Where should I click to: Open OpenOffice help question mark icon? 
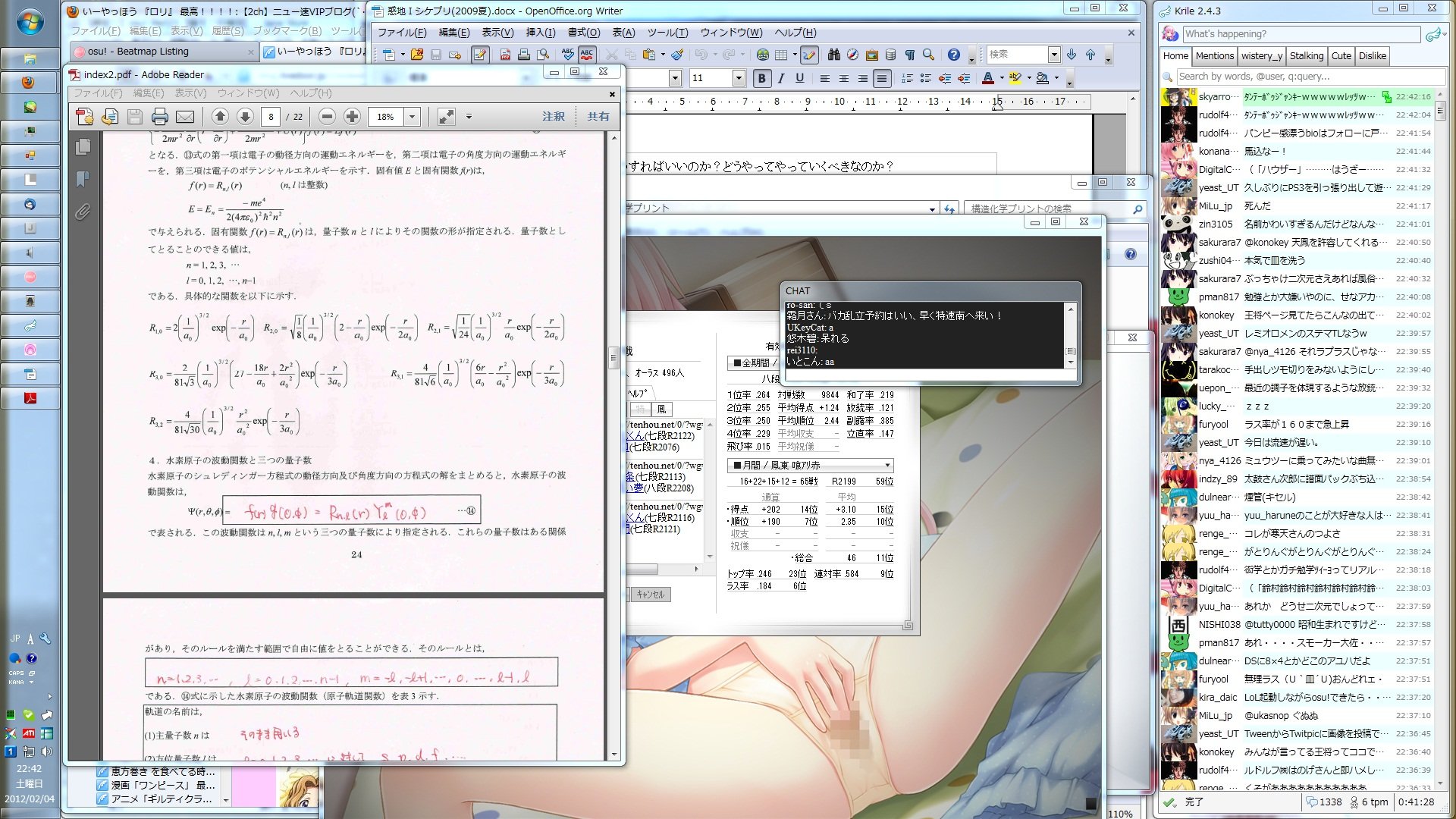point(954,55)
